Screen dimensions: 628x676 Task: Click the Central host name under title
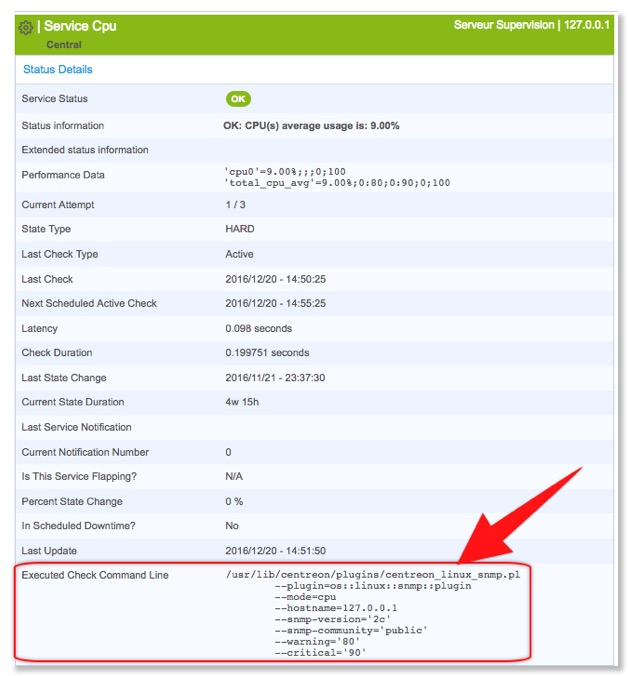click(x=64, y=45)
